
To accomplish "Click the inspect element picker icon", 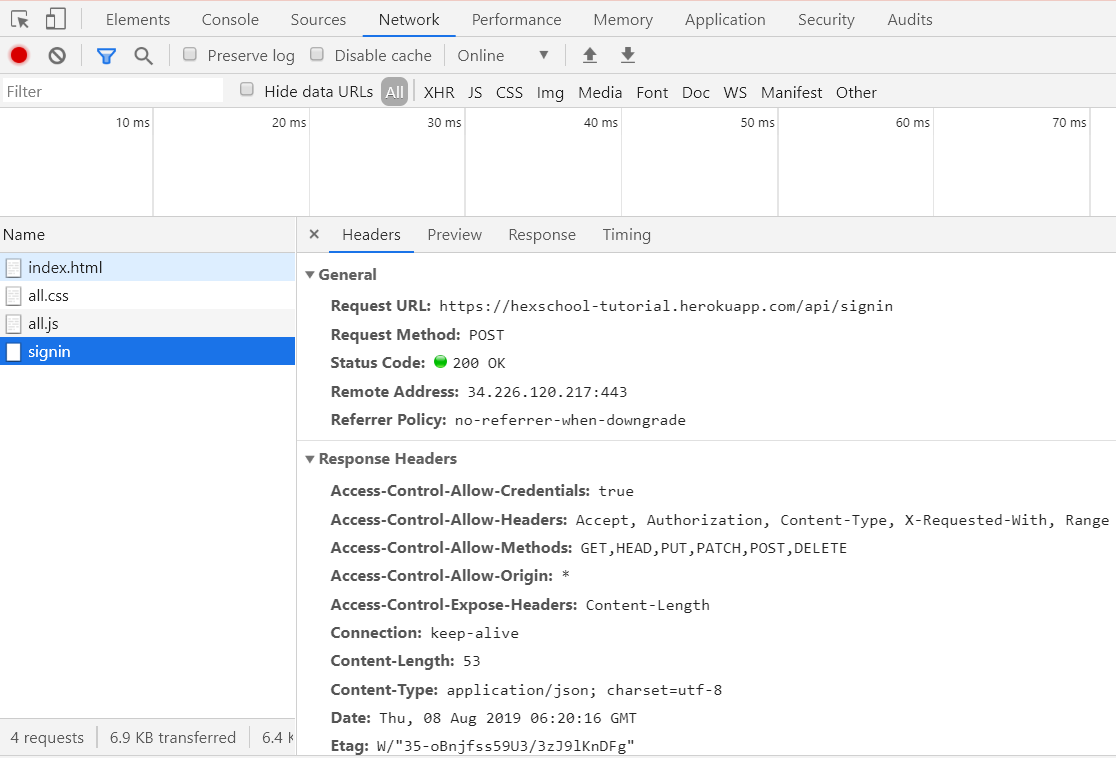I will (x=20, y=19).
